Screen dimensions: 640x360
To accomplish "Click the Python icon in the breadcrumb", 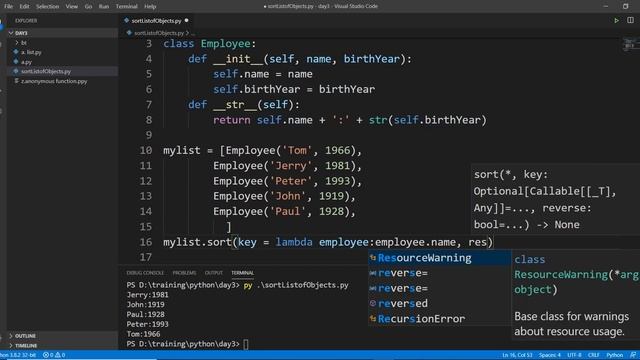I will click(x=129, y=33).
